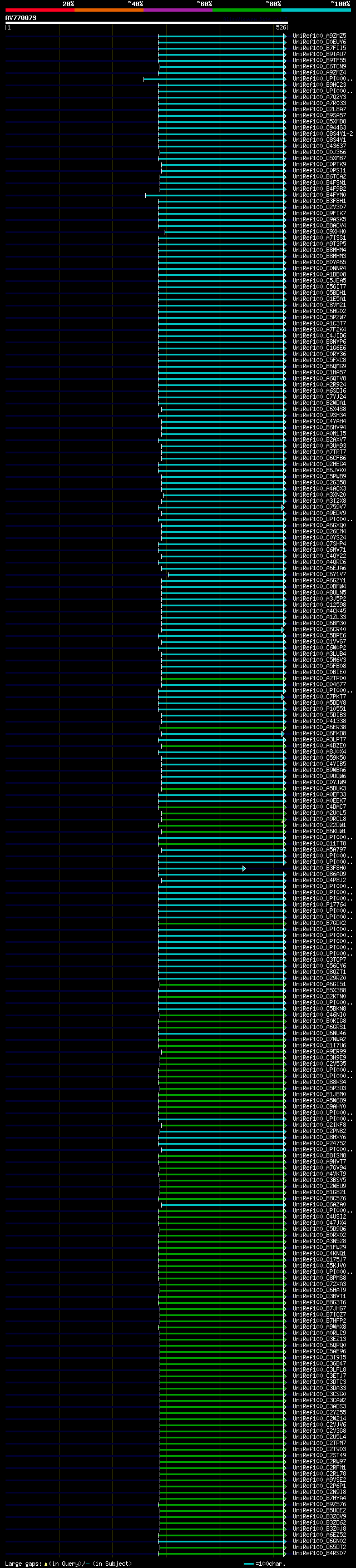Click the green ~80% identity legend segment
Screen dimensions: 356x1568
point(247,10)
